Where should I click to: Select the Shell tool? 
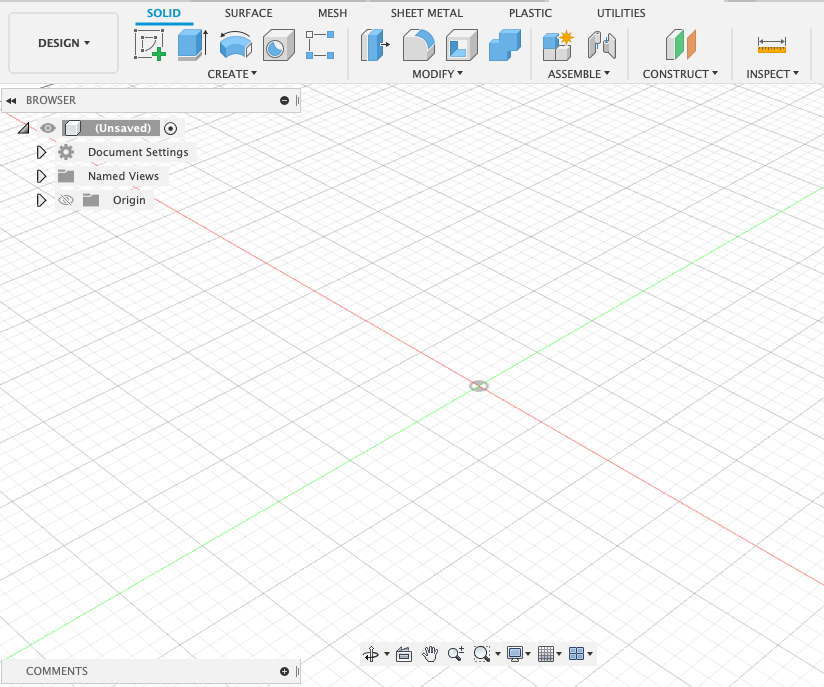point(462,45)
